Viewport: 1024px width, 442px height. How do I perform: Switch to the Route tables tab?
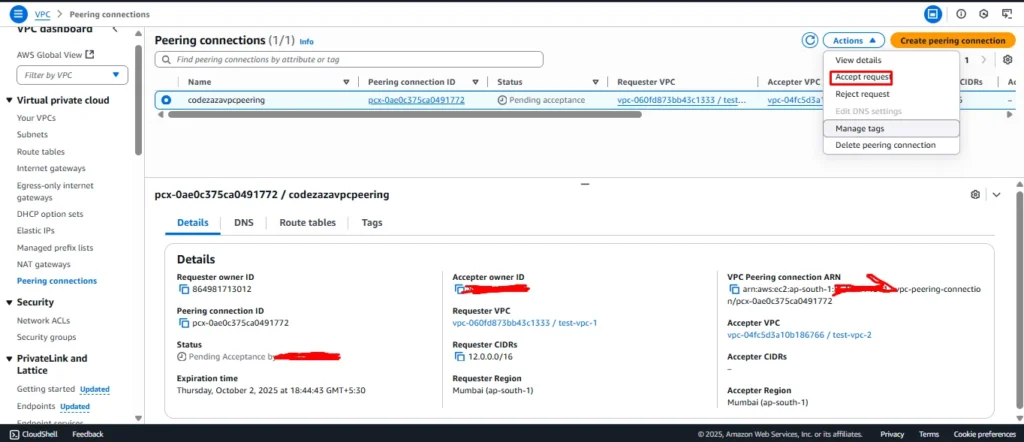point(308,223)
